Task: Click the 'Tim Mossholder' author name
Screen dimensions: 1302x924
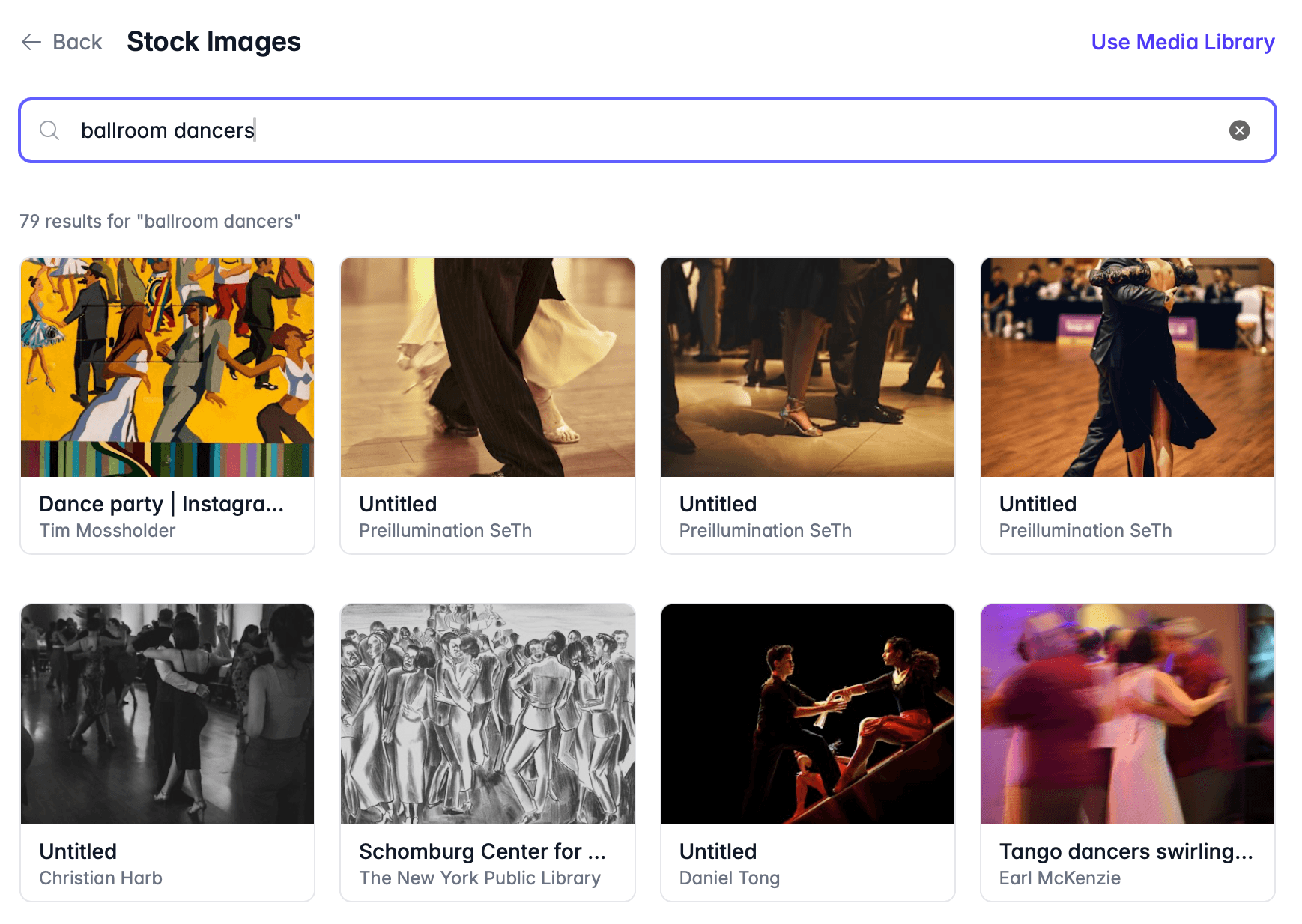Action: [x=107, y=531]
